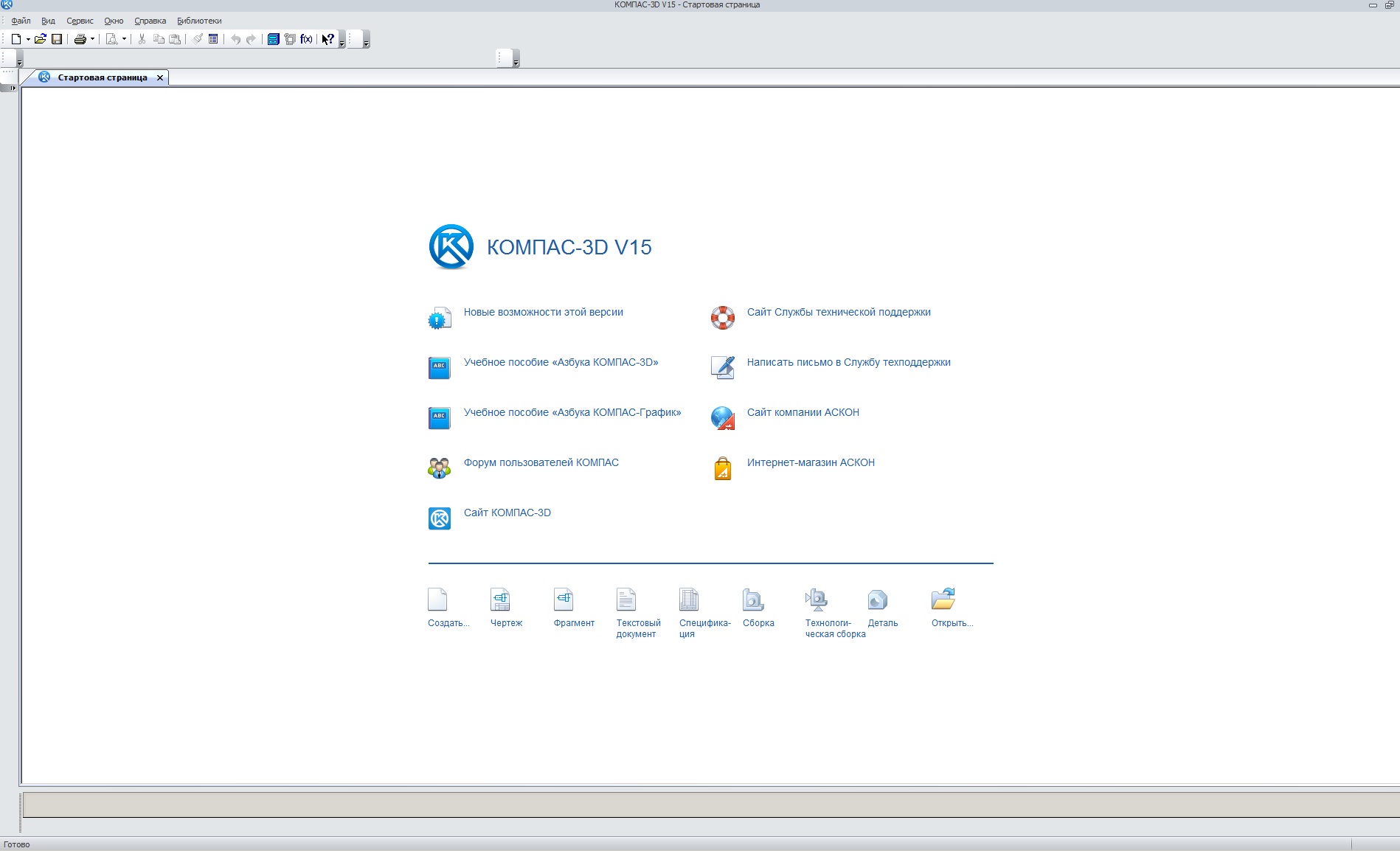1400x851 pixels.
Task: Click Написать письмо в Службу техподдержки
Action: tap(848, 362)
